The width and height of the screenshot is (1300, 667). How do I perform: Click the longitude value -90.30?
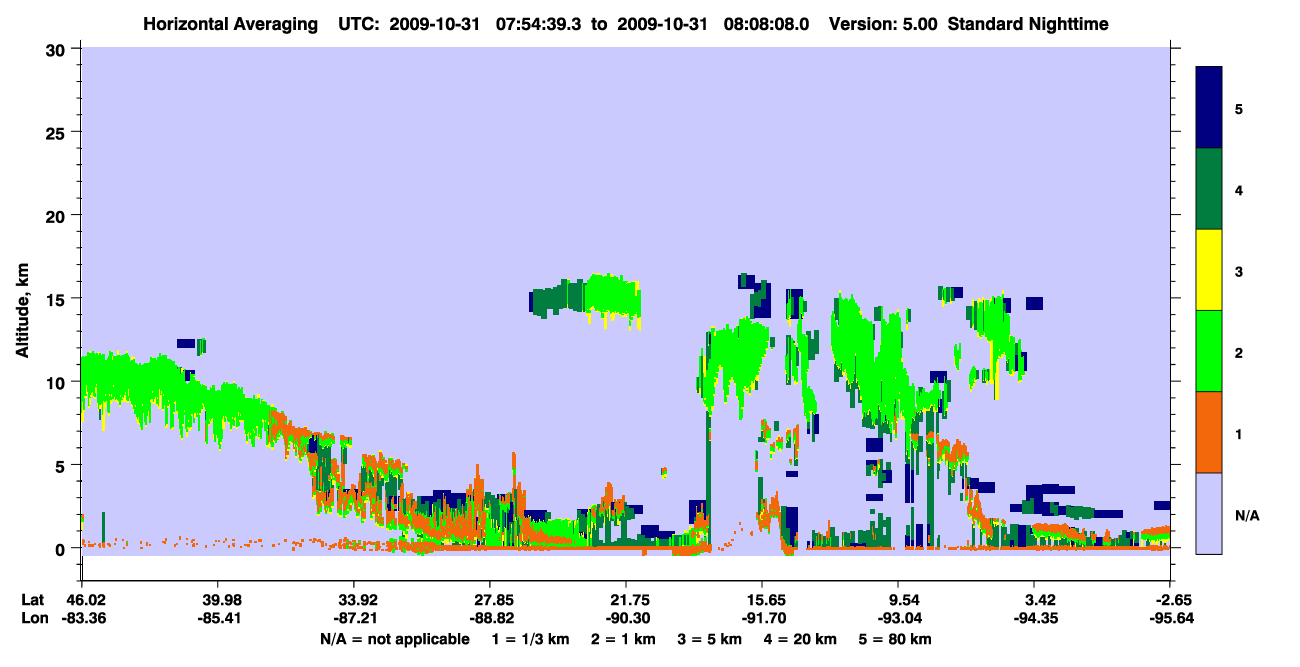[x=626, y=619]
